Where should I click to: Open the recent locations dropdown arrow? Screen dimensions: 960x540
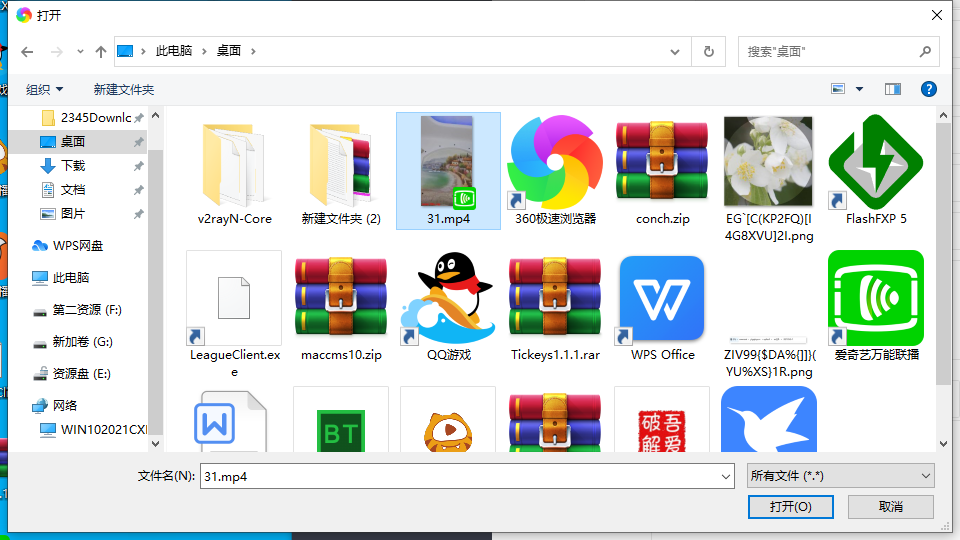(80, 52)
